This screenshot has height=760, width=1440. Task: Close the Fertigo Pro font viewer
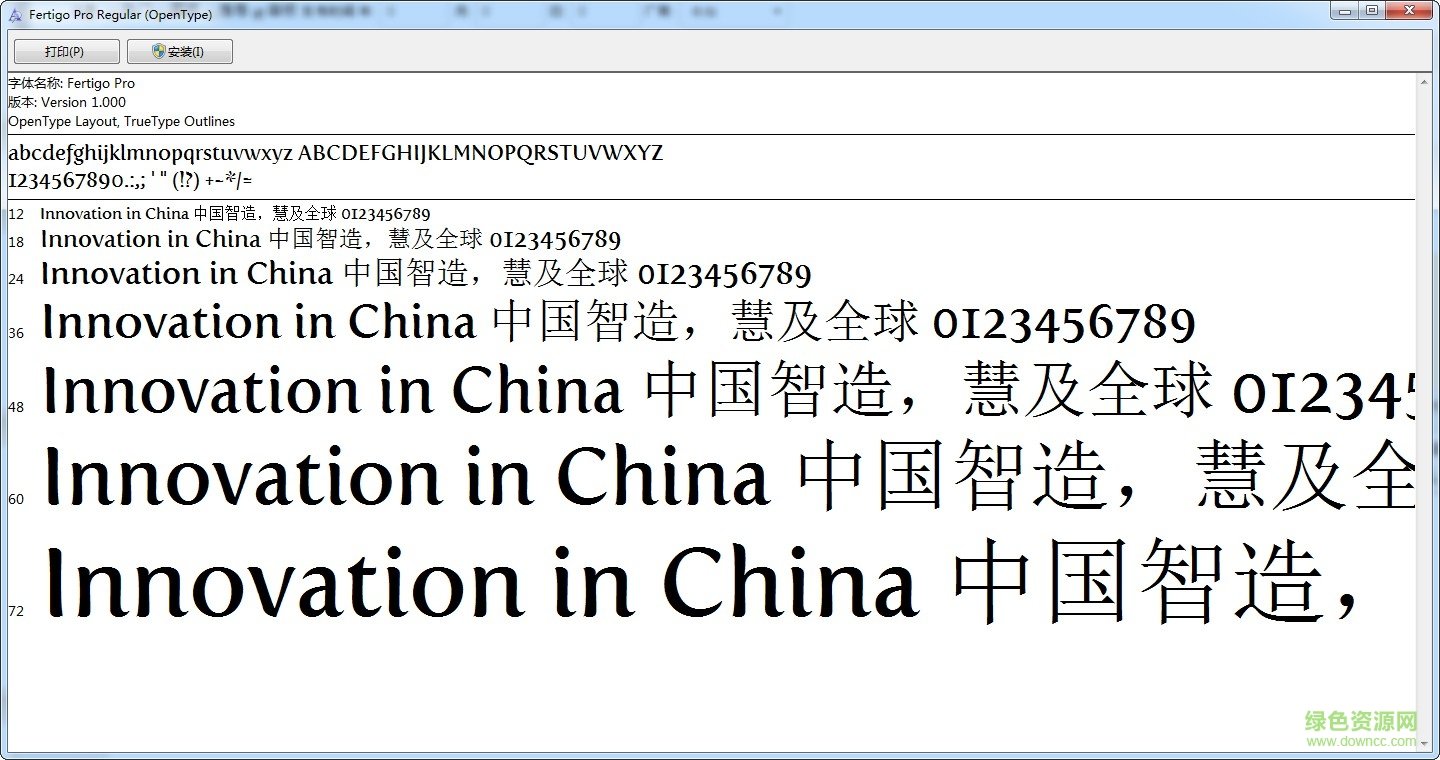tap(1408, 11)
